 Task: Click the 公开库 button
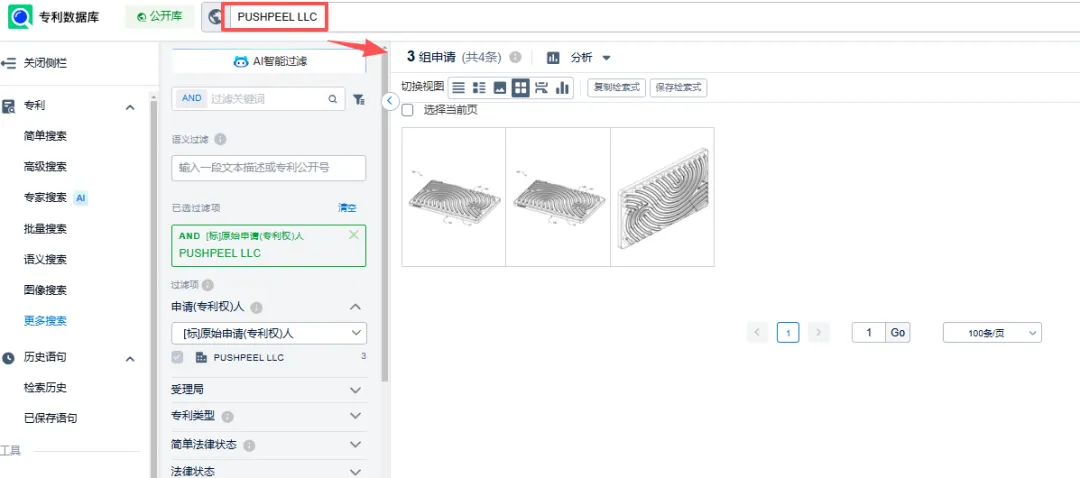coord(160,17)
